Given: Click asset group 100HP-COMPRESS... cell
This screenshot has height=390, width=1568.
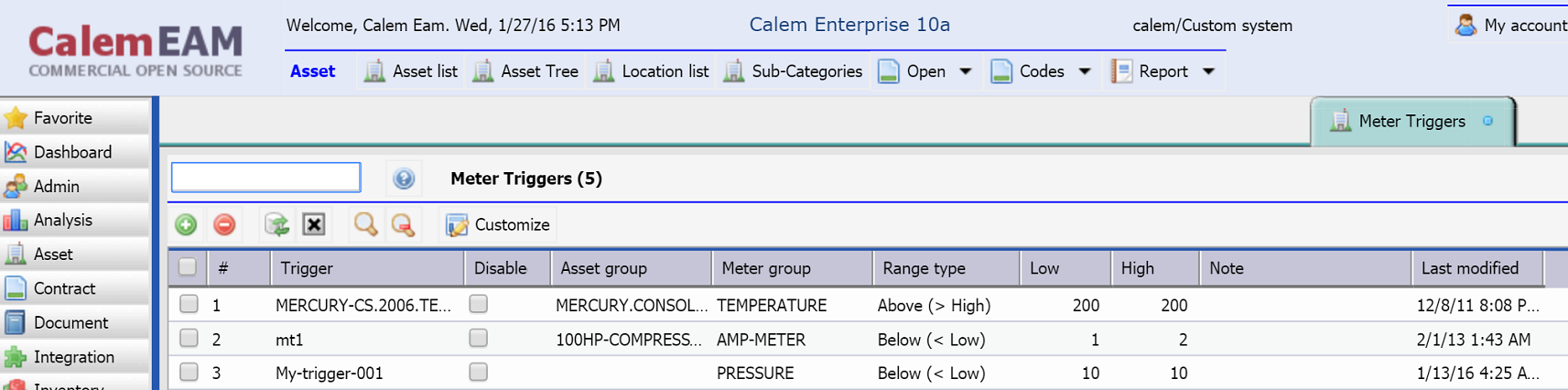Looking at the screenshot, I should click(x=629, y=340).
